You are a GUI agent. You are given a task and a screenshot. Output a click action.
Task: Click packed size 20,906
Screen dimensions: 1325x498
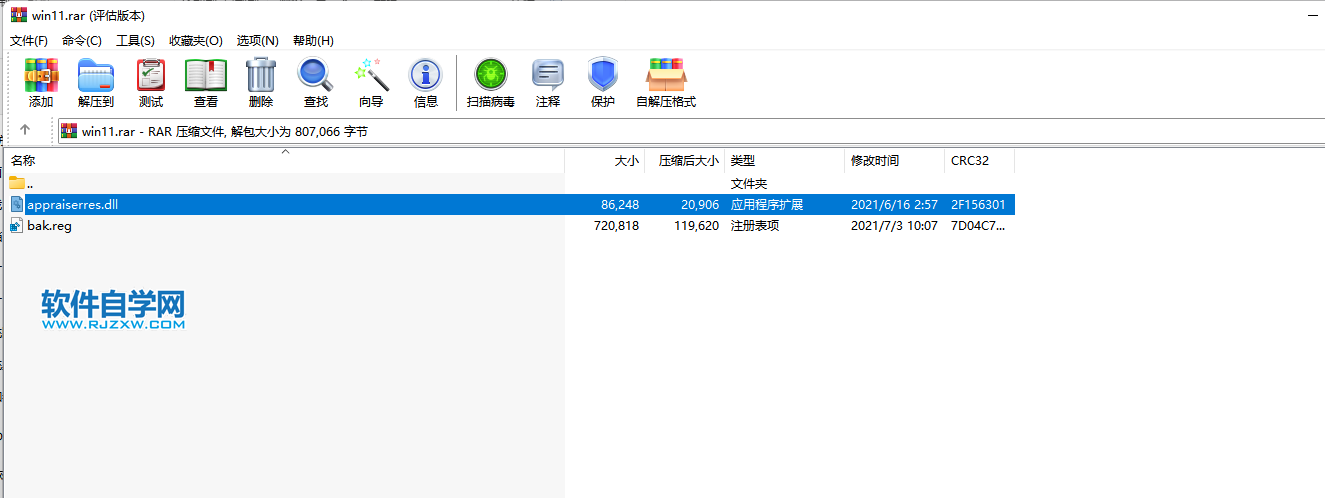(x=699, y=204)
